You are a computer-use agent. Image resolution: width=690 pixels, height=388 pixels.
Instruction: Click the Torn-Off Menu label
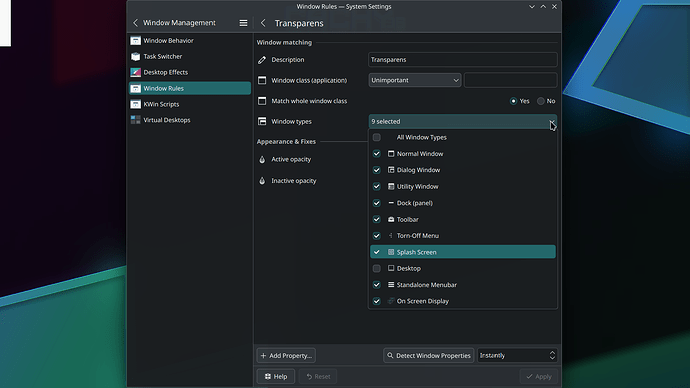tap(418, 236)
